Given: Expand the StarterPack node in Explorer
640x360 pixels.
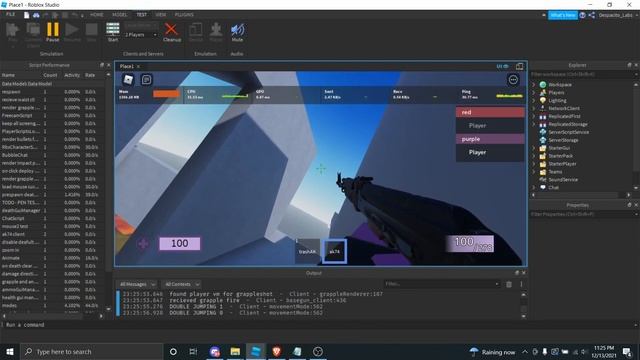Looking at the screenshot, I should (534, 156).
